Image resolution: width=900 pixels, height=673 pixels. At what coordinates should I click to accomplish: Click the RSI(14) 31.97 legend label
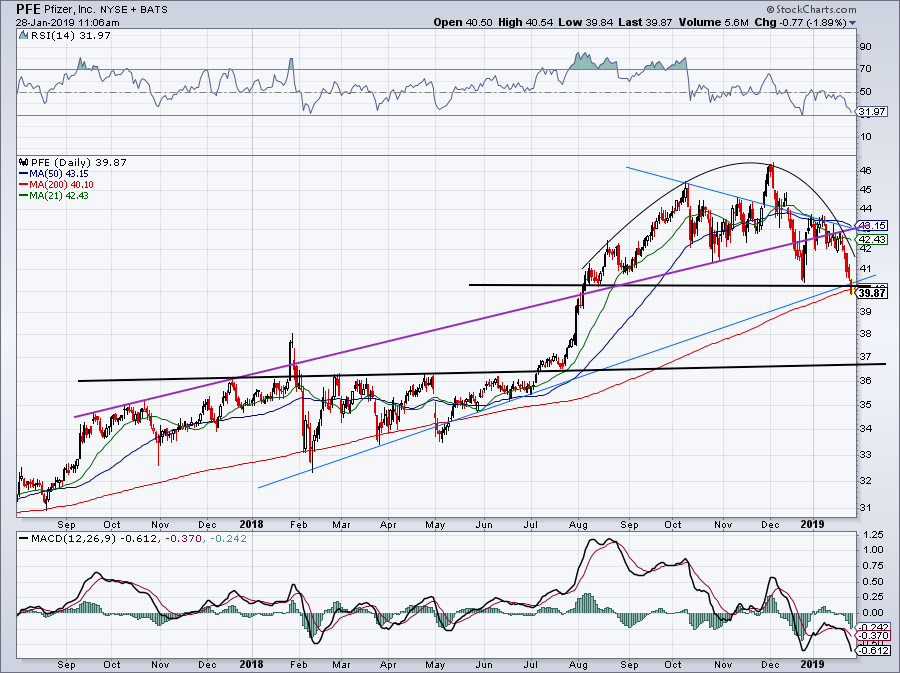point(69,36)
